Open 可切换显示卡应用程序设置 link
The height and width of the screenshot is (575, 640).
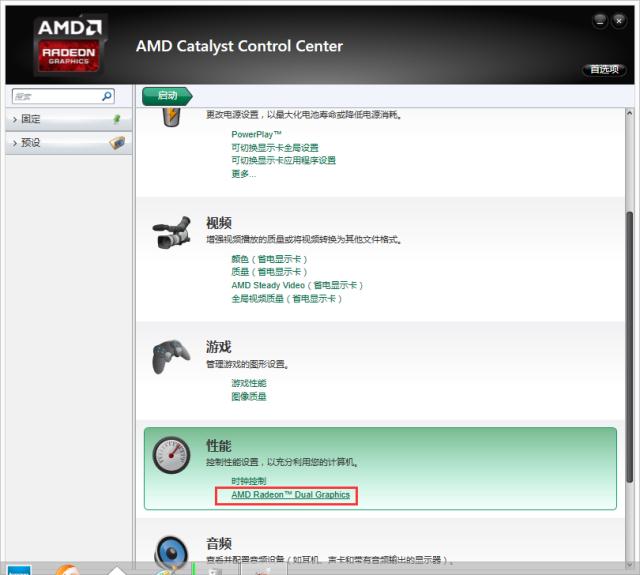(283, 160)
